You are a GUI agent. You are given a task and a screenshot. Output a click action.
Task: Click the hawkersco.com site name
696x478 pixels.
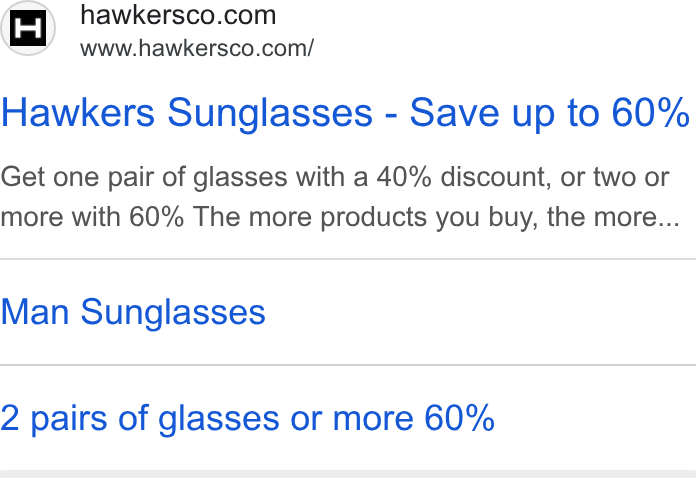pyautogui.click(x=178, y=16)
